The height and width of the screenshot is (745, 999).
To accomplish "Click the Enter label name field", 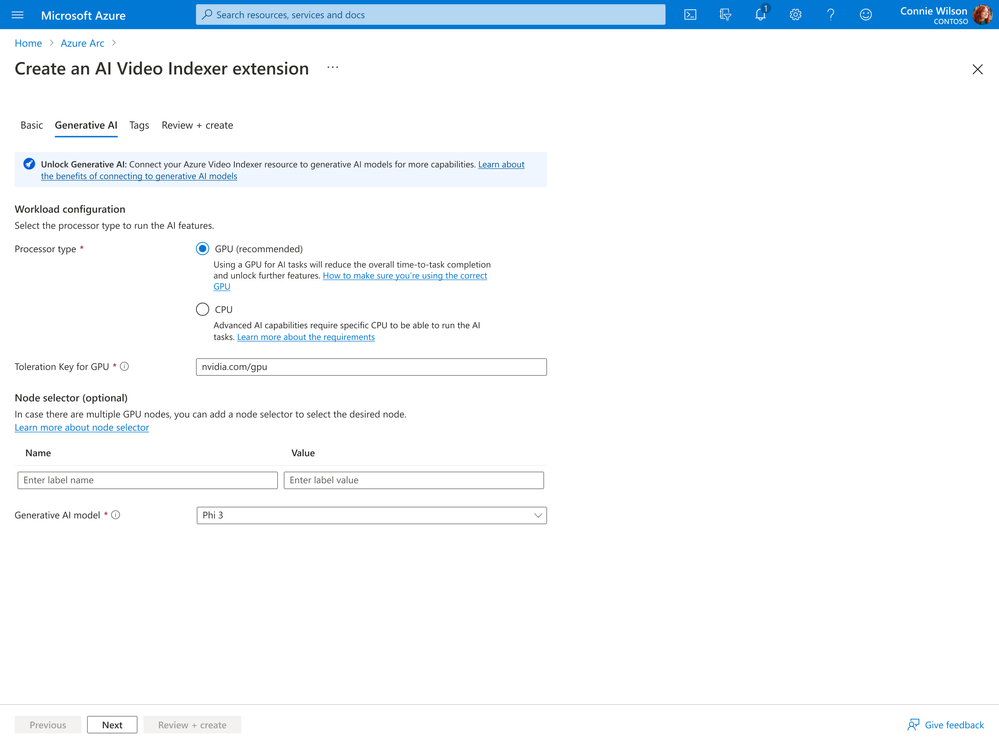I will pyautogui.click(x=148, y=480).
